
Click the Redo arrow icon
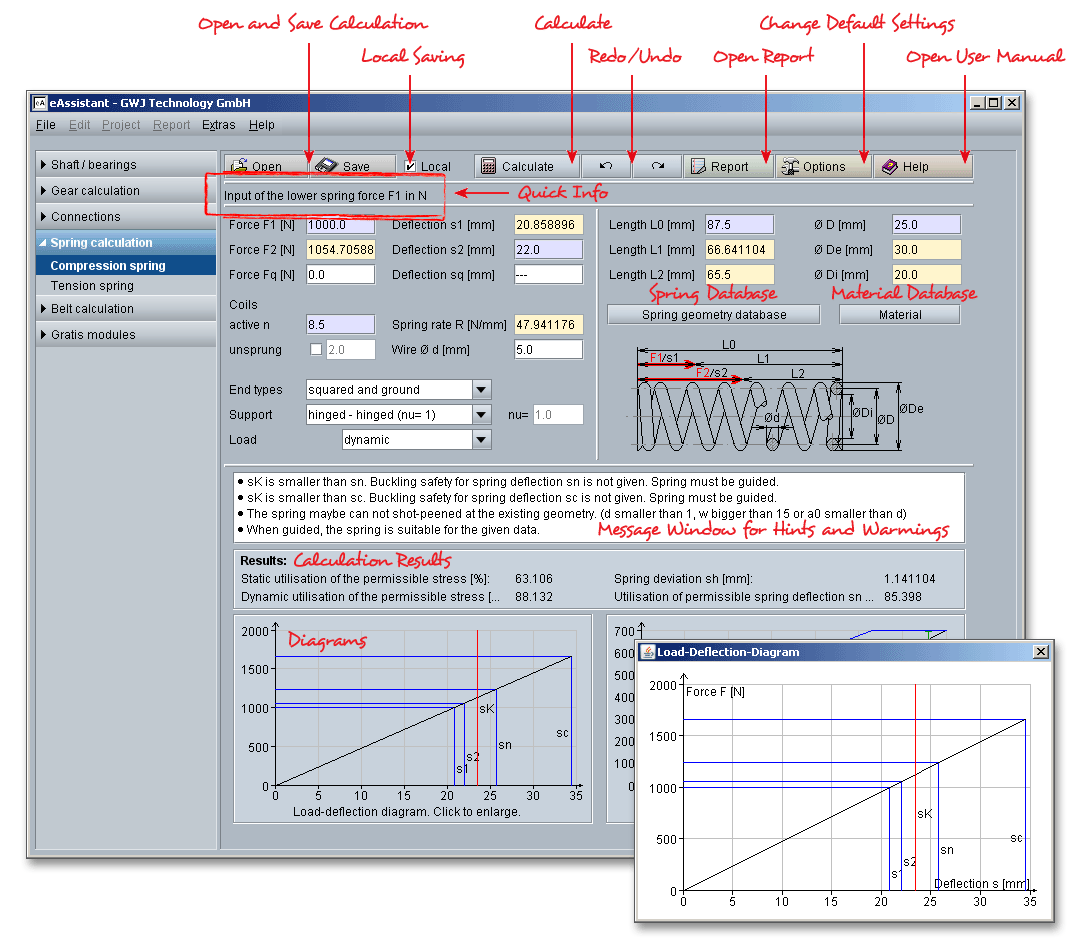pyautogui.click(x=657, y=166)
